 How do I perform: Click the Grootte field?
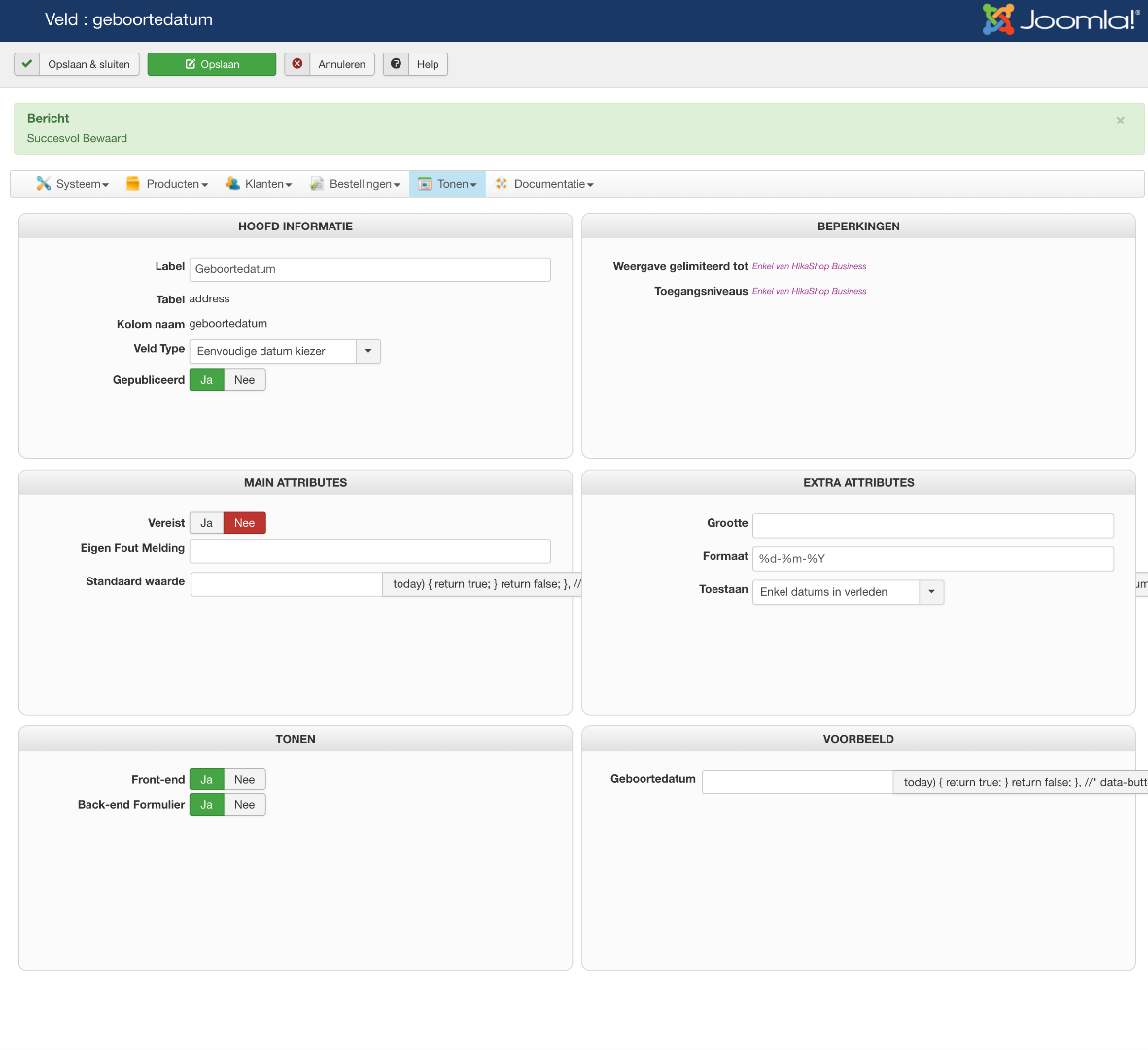[x=933, y=526]
